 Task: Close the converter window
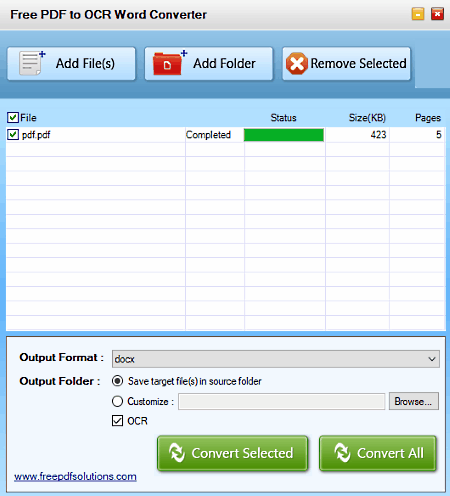coord(437,14)
